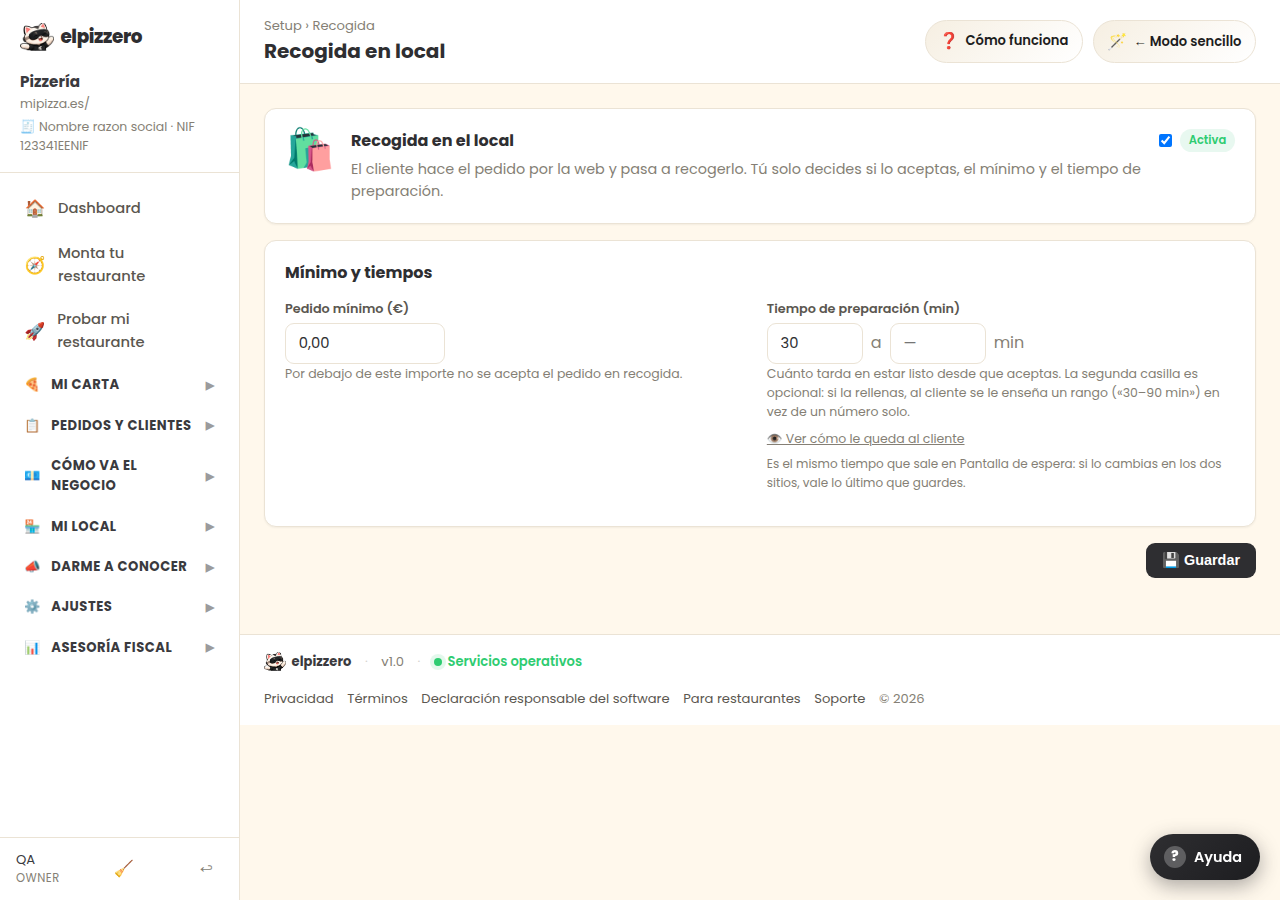Click the megaphone icon beside DARME A CONOCER
Image resolution: width=1280 pixels, height=900 pixels.
pos(32,566)
